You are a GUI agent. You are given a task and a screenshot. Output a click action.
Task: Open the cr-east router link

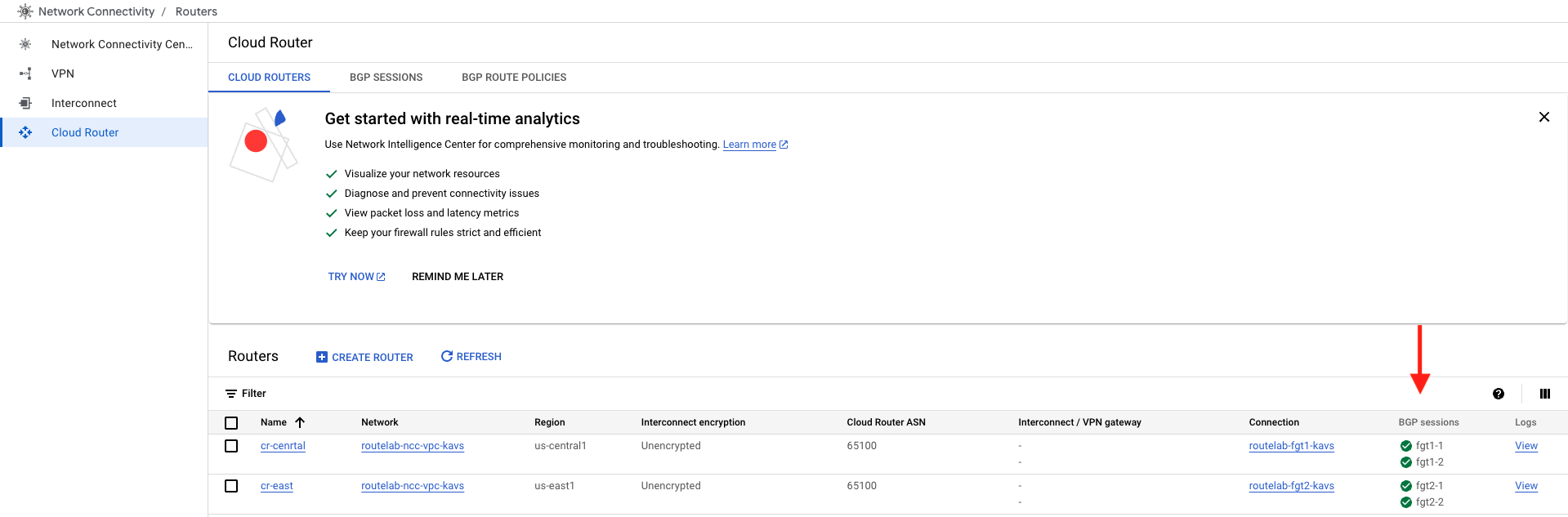point(277,486)
